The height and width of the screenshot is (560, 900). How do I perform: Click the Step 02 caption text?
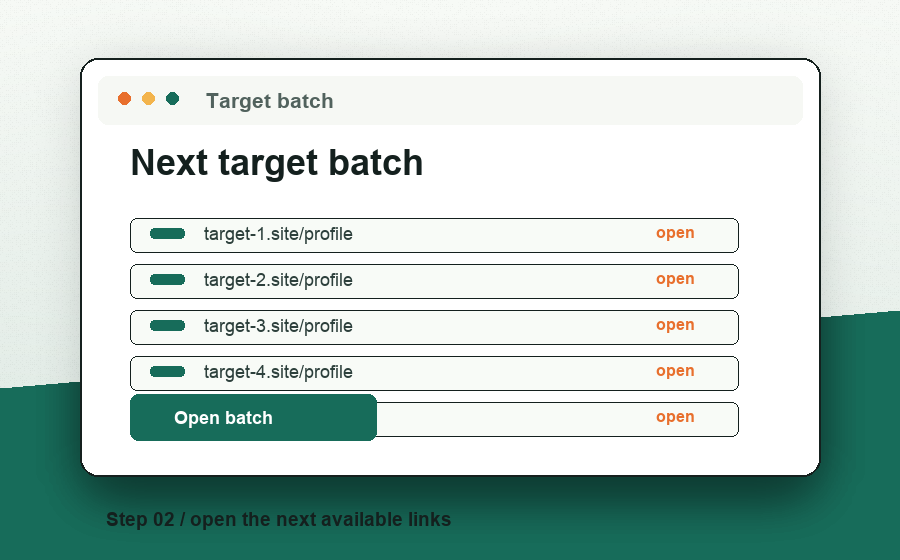[x=278, y=519]
